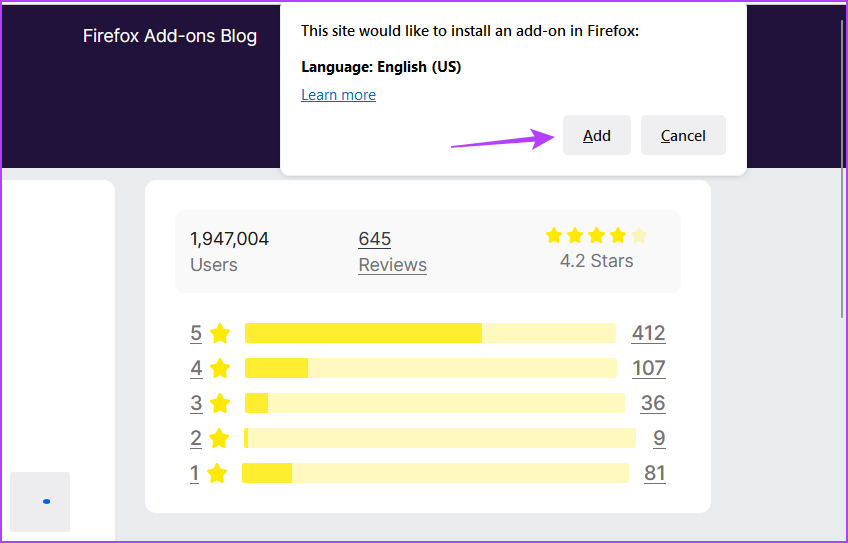Viewport: 848px width, 543px height.
Task: Click the 1 star rating icon
Action: click(x=217, y=473)
